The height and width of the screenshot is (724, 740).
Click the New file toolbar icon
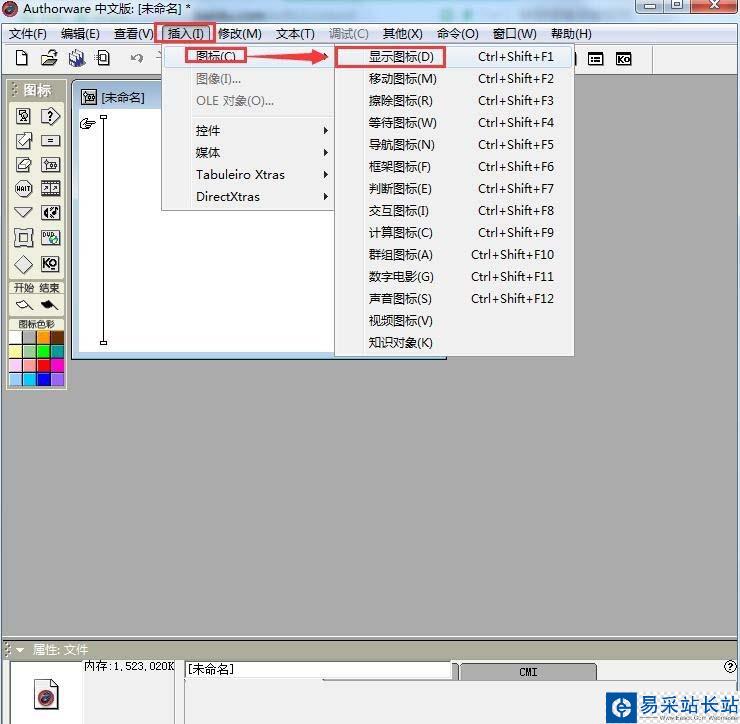[22, 59]
